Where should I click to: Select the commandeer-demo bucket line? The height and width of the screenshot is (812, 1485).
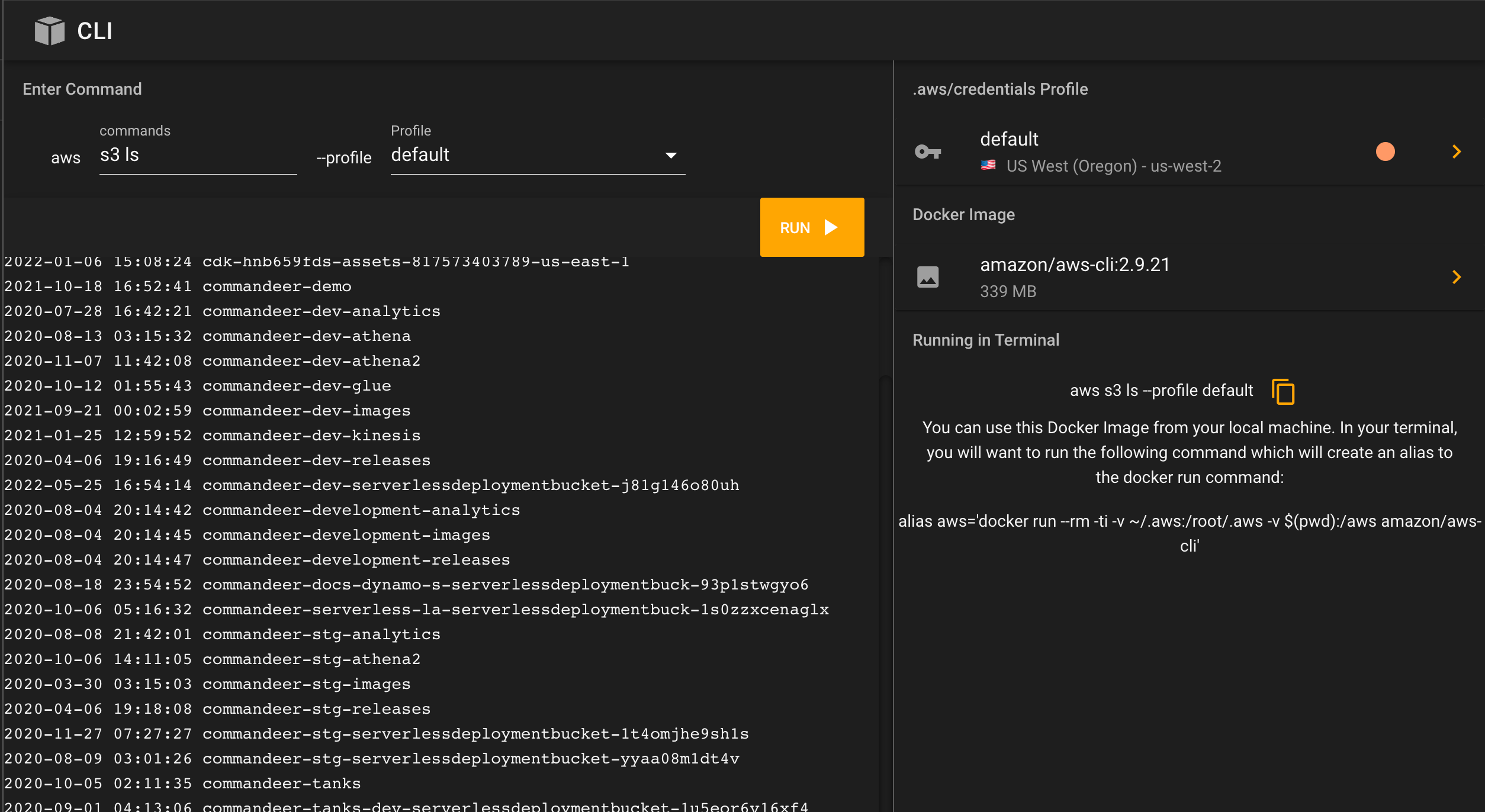(x=178, y=286)
